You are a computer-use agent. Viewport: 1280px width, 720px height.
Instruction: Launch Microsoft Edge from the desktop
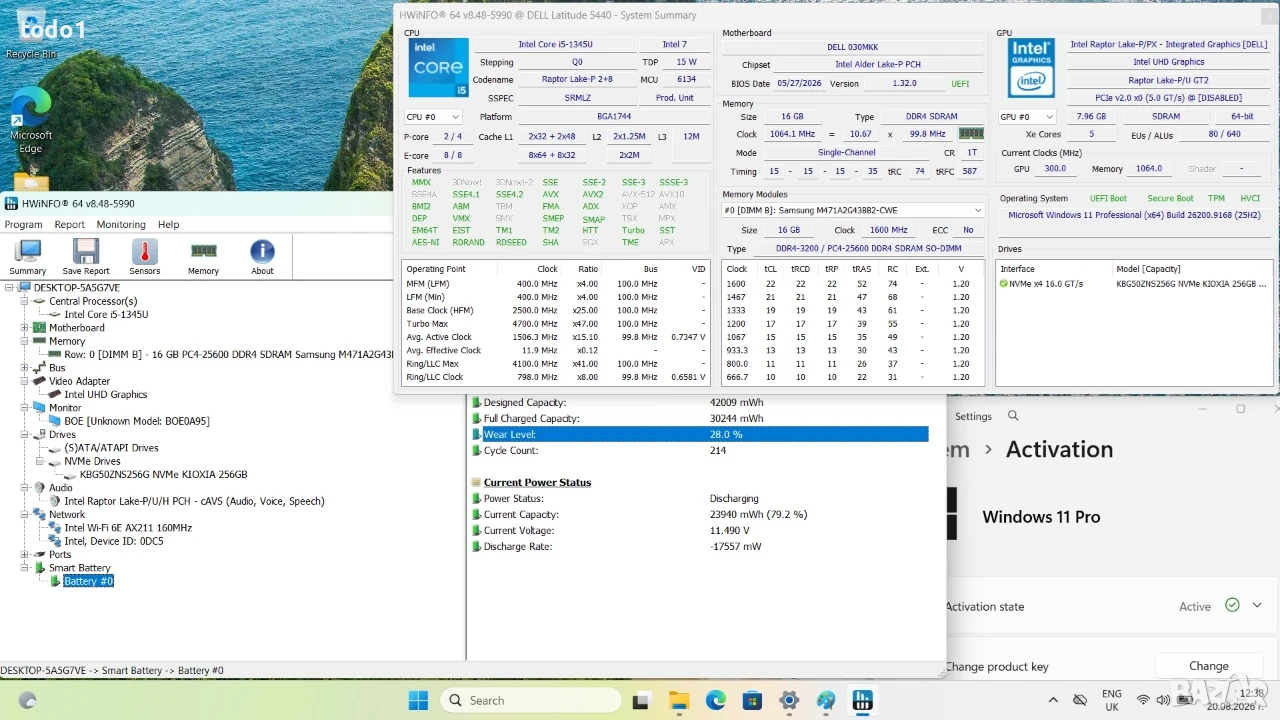click(31, 120)
